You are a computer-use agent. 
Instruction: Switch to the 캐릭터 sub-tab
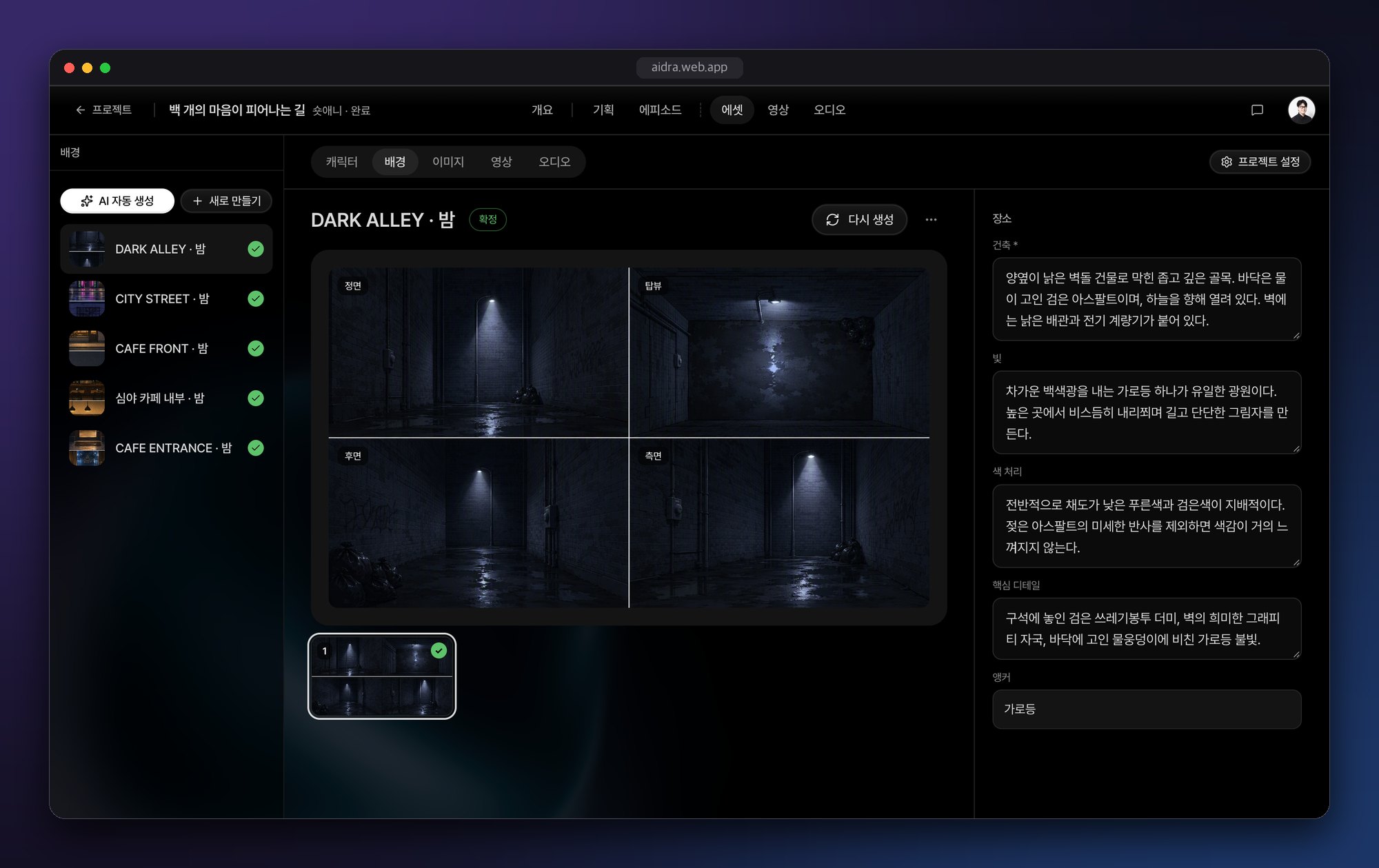[x=342, y=162]
